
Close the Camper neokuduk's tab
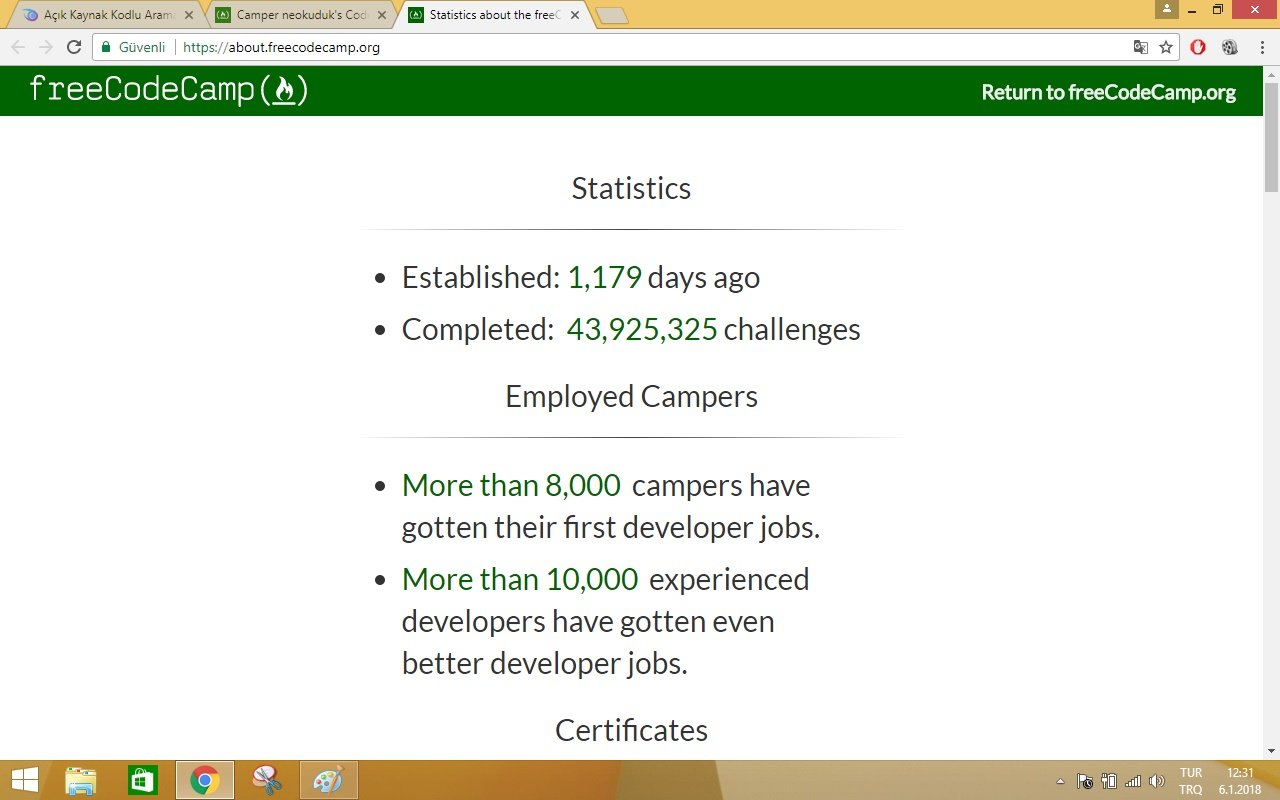click(383, 15)
